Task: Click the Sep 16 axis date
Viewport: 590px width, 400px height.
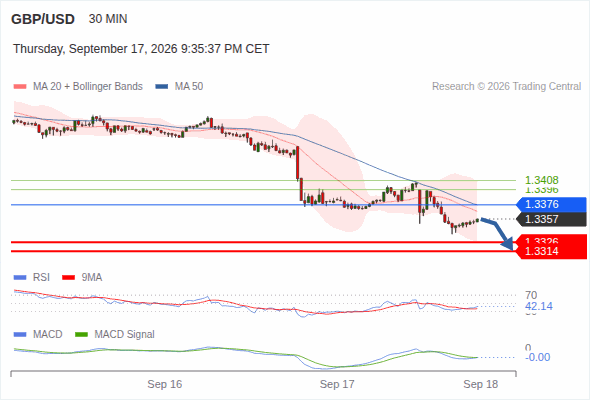Action: [164, 384]
